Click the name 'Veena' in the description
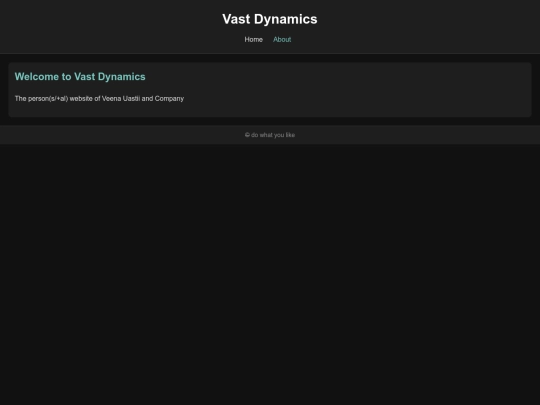 (112, 98)
